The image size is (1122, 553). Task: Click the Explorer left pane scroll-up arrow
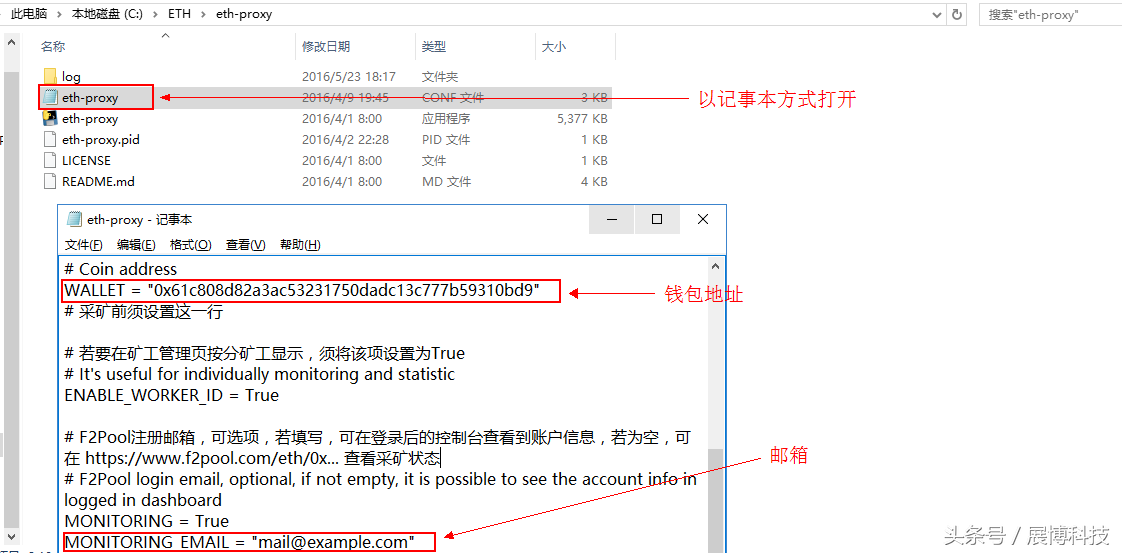coord(11,43)
